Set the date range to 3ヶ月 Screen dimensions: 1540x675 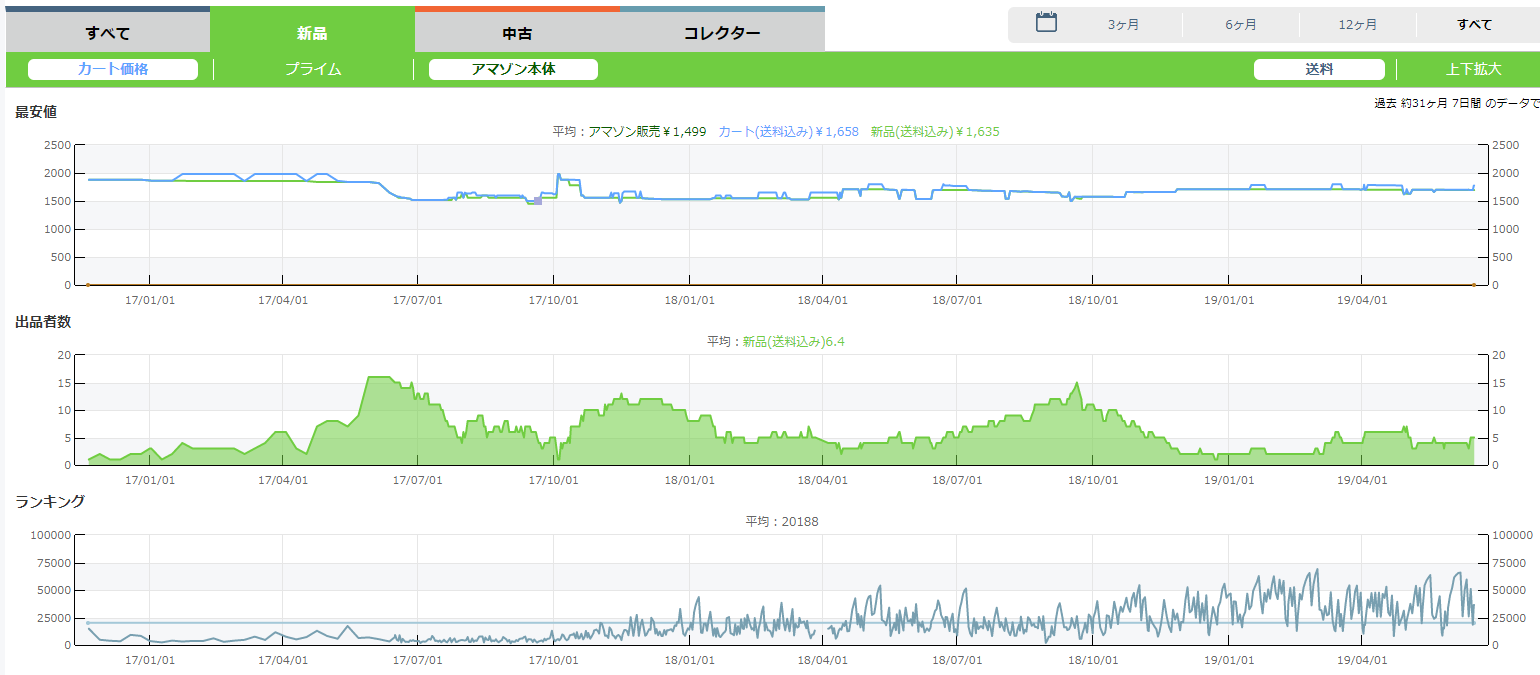pyautogui.click(x=1123, y=25)
